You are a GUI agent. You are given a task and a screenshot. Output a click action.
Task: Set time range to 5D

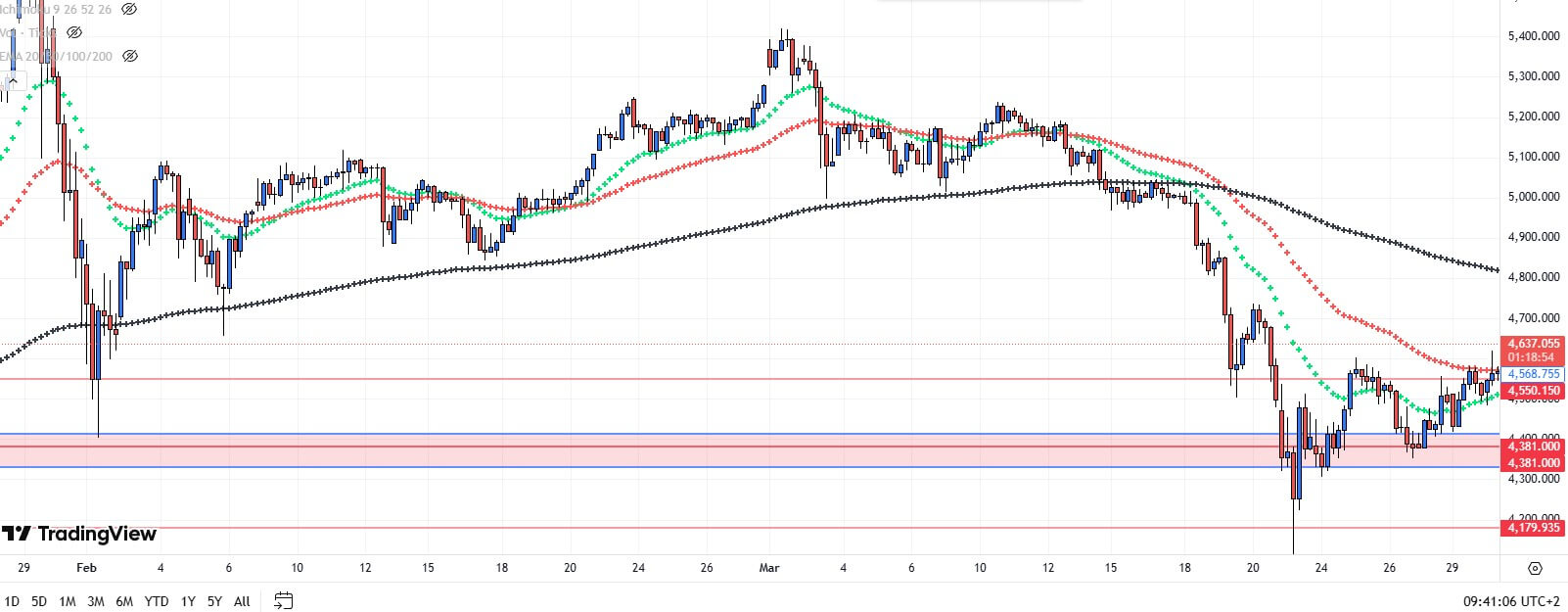(x=39, y=601)
